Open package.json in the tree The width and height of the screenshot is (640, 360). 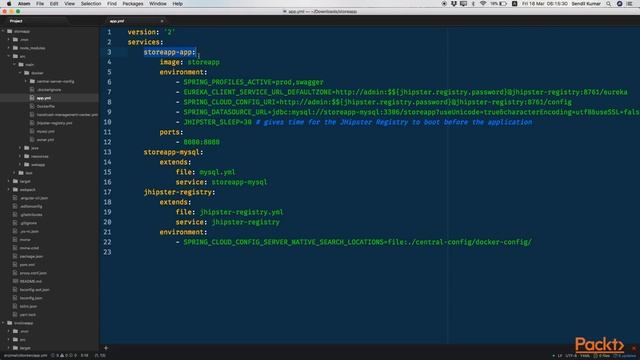[31, 256]
